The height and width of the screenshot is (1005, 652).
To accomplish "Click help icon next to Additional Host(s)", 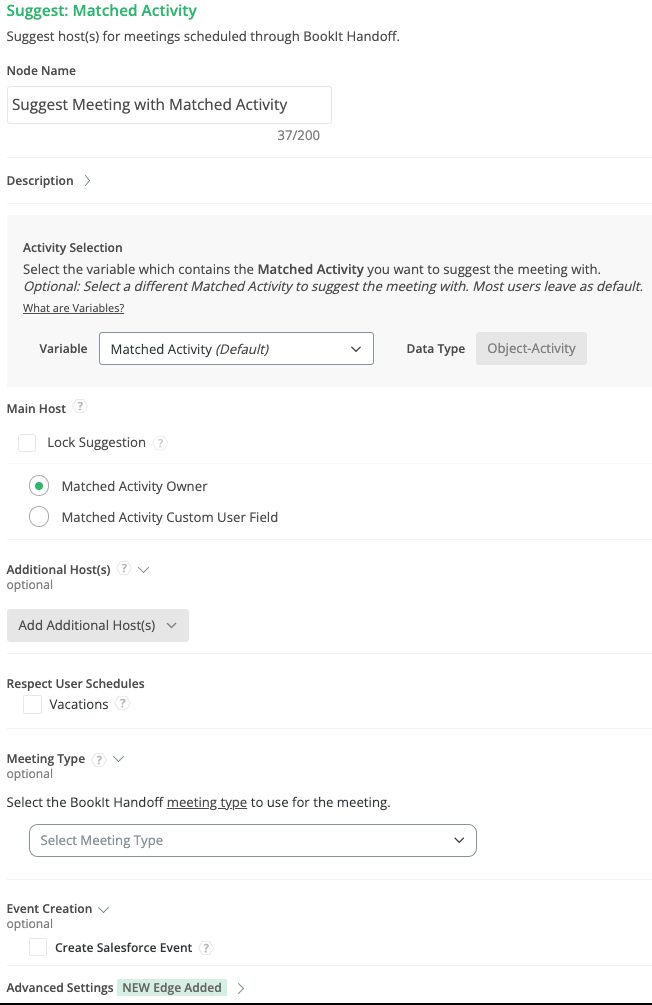I will click(x=124, y=568).
